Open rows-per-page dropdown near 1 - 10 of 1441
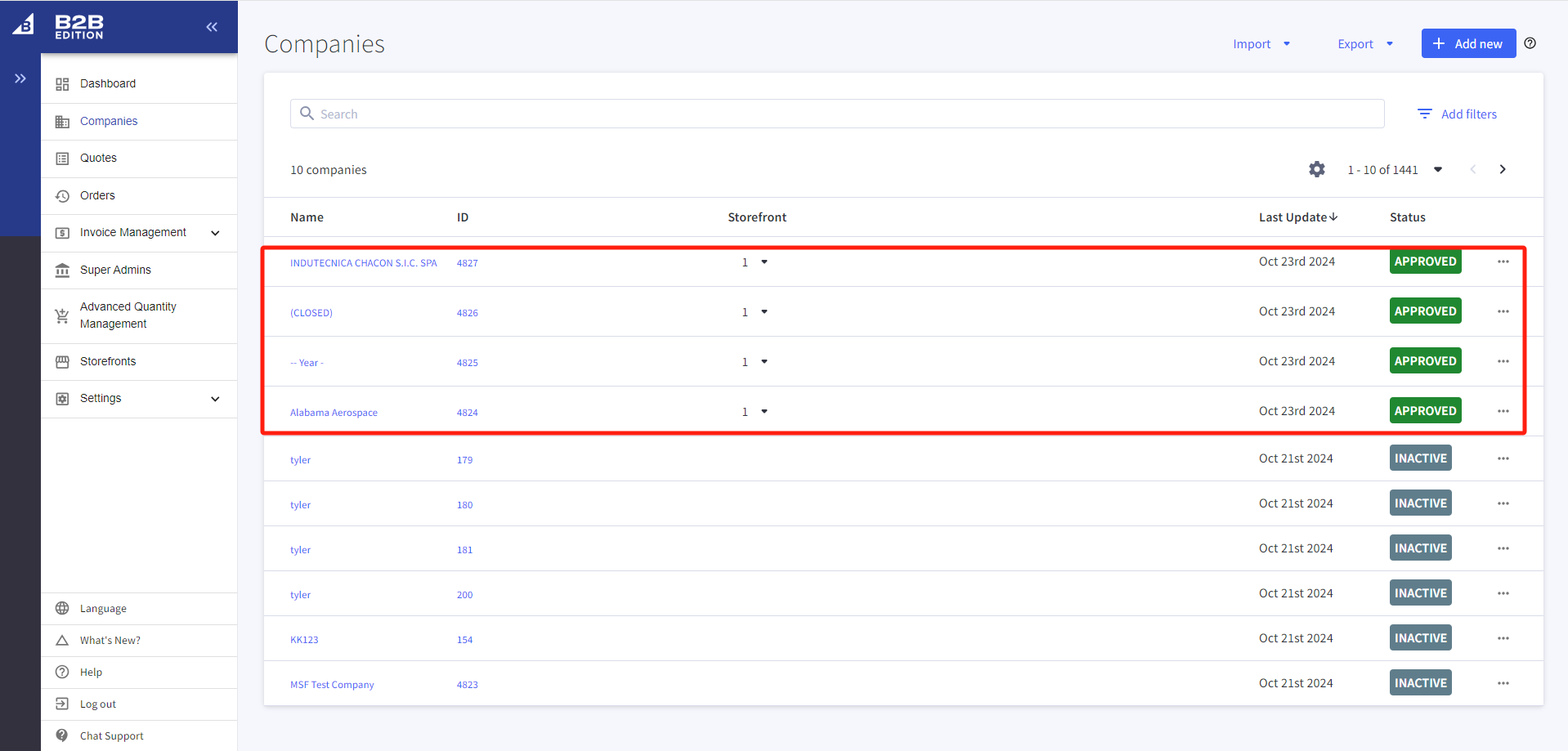This screenshot has height=751, width=1568. [x=1438, y=169]
